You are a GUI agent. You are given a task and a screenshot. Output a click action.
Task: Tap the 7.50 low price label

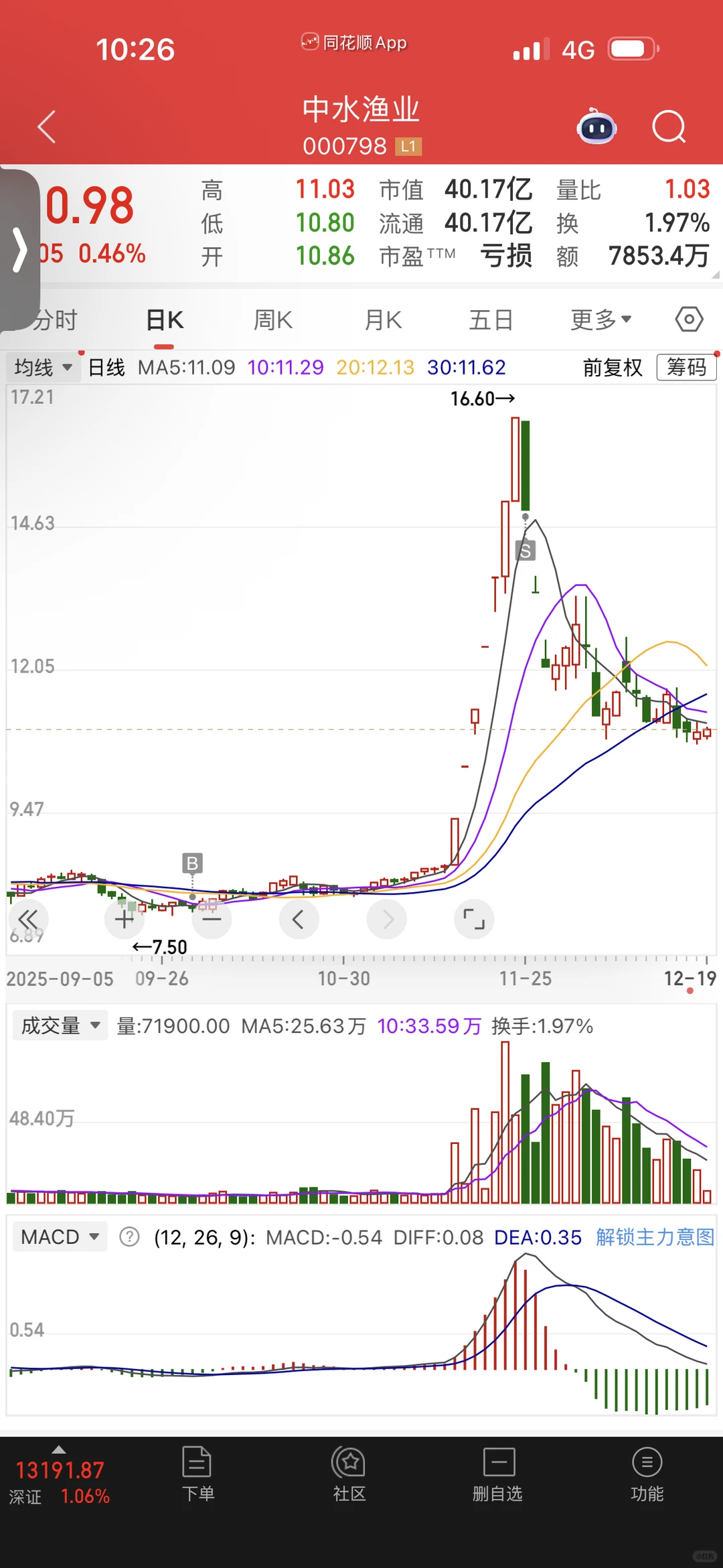160,946
